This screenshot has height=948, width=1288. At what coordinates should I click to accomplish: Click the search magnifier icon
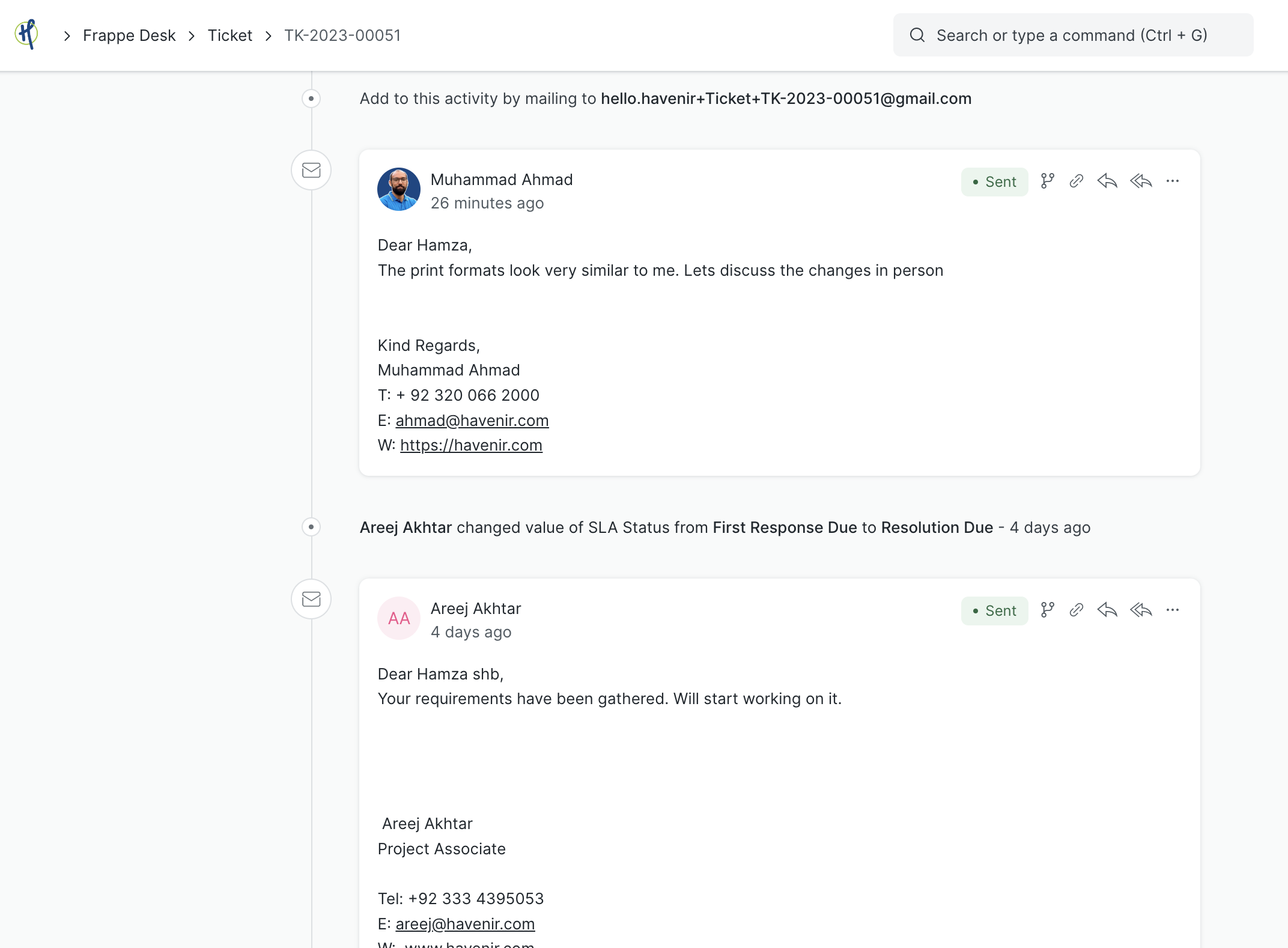tap(917, 35)
